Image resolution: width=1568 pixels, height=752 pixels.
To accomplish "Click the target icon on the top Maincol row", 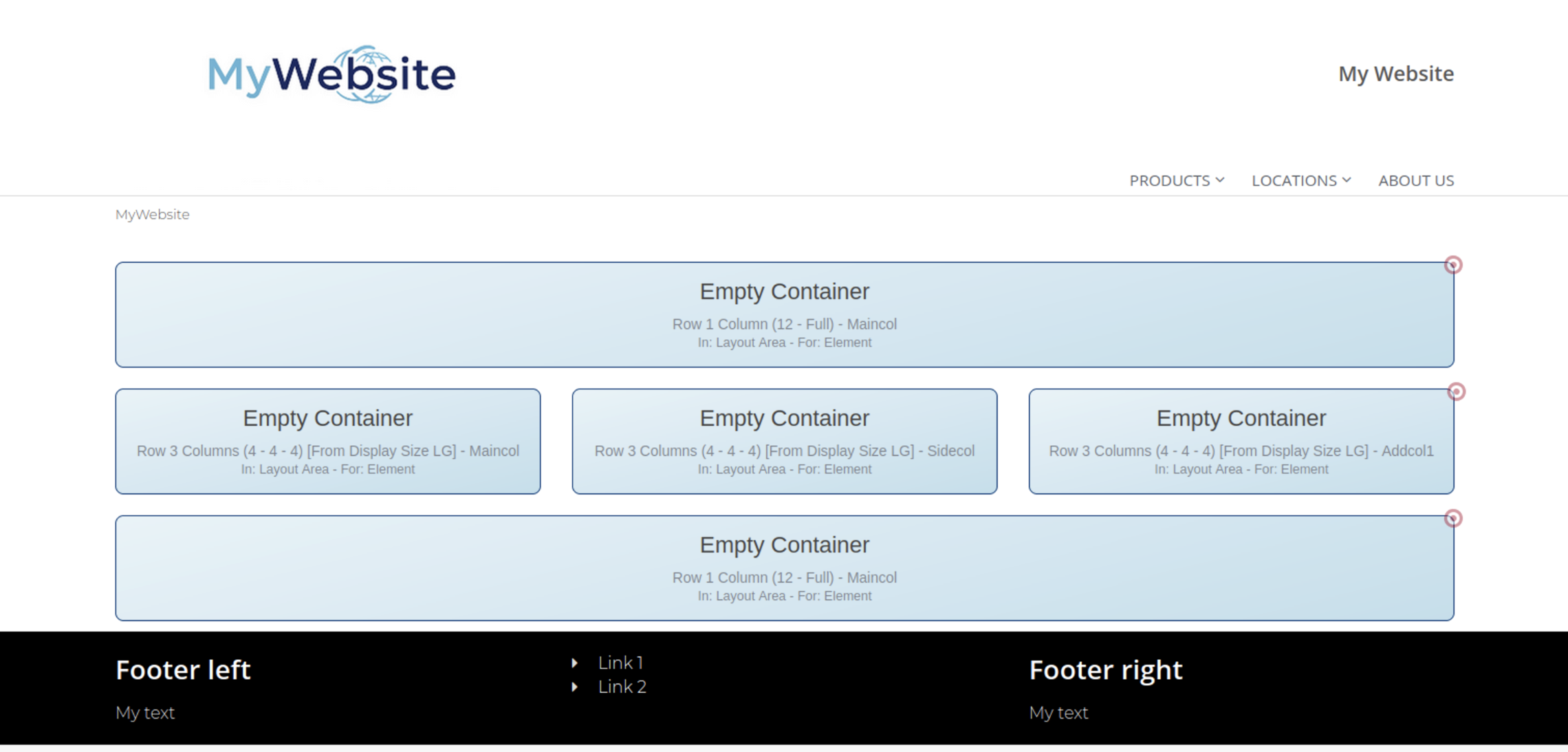I will (x=1454, y=264).
